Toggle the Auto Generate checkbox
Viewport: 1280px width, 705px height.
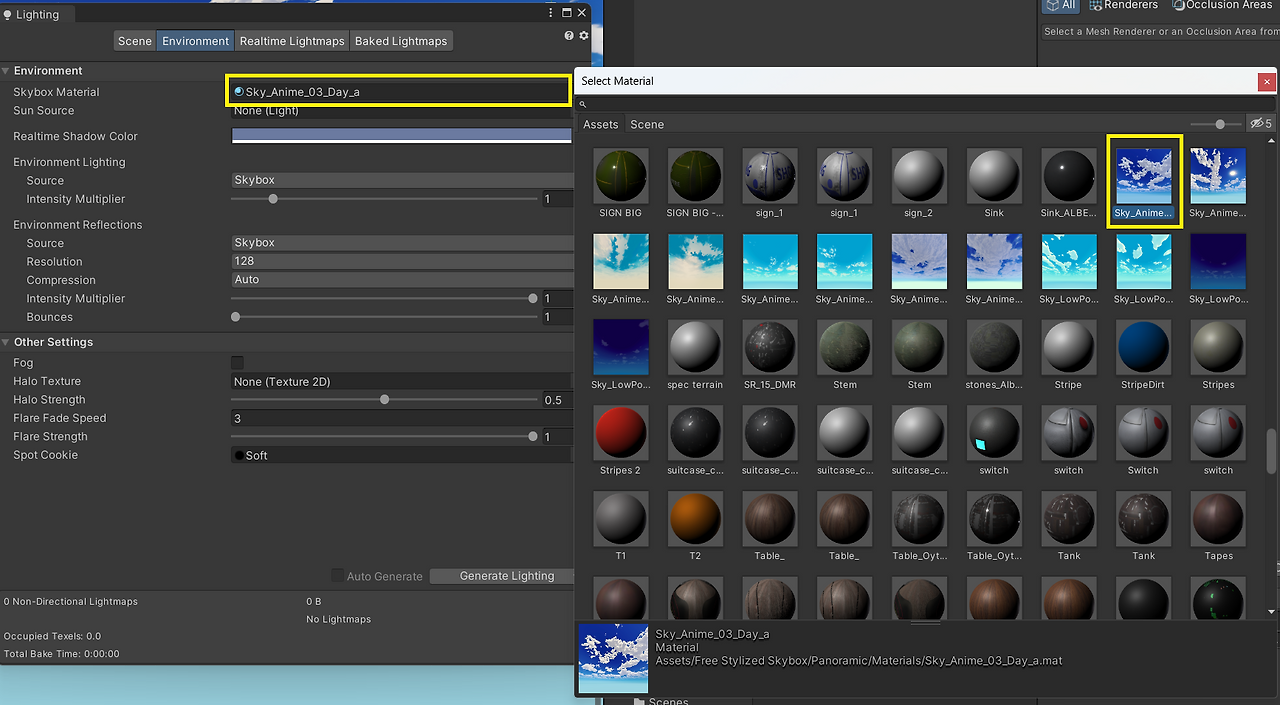(x=338, y=576)
